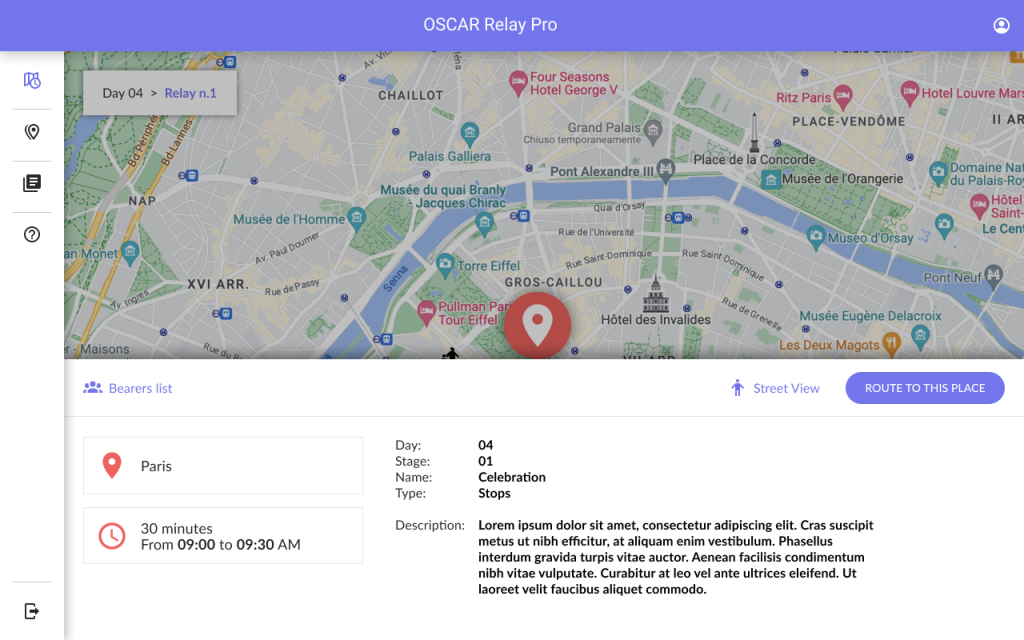Image resolution: width=1024 pixels, height=640 pixels.
Task: Click the Museo d'Orsay camera marker
Action: point(816,236)
